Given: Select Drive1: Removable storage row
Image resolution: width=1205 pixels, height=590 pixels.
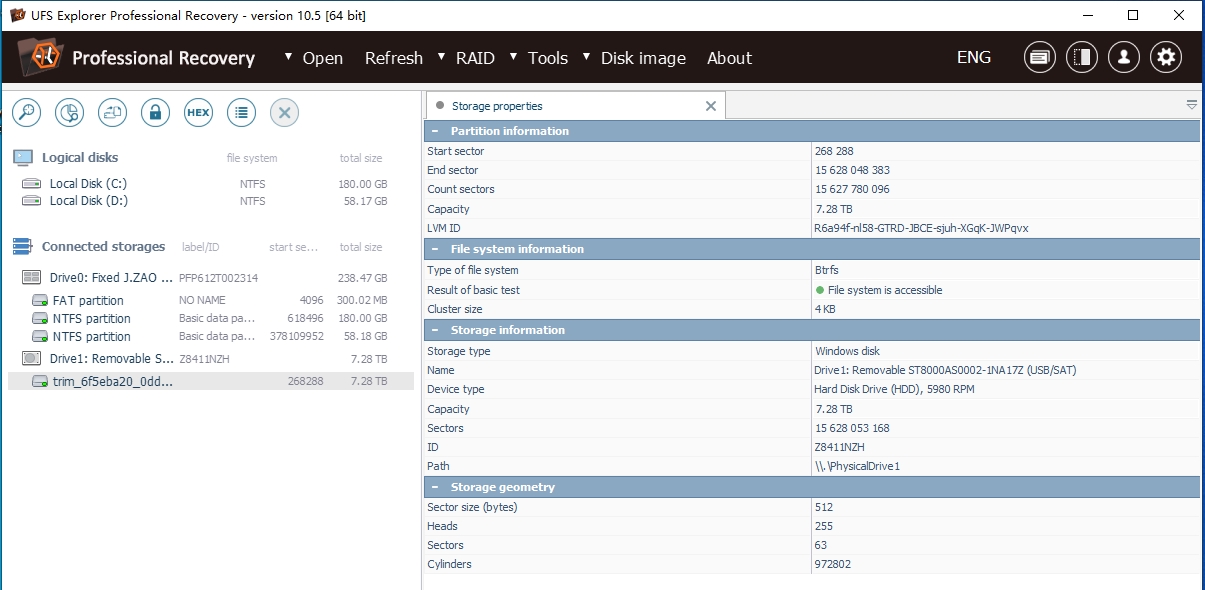Looking at the screenshot, I should tap(211, 359).
